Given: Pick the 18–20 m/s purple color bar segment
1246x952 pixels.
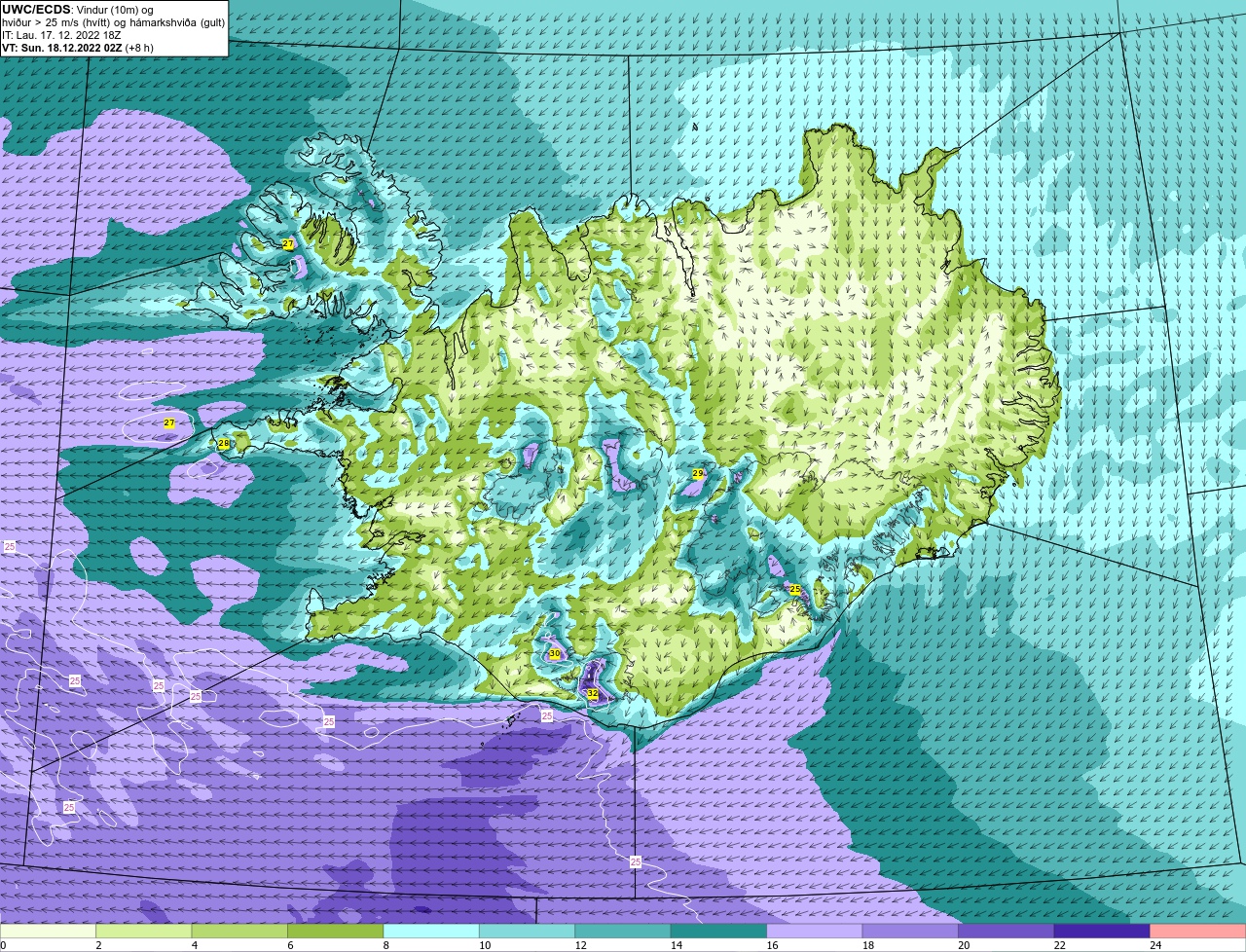Looking at the screenshot, I should click(911, 931).
